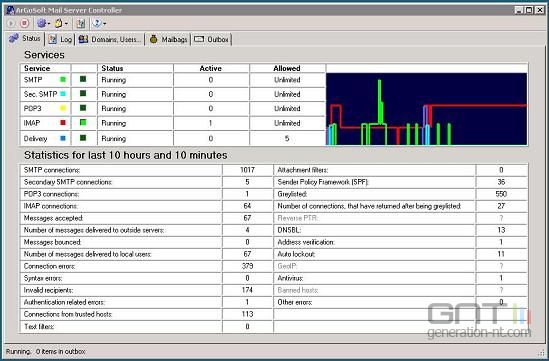The image size is (549, 361).
Task: Click the services activity graph
Action: [426, 109]
